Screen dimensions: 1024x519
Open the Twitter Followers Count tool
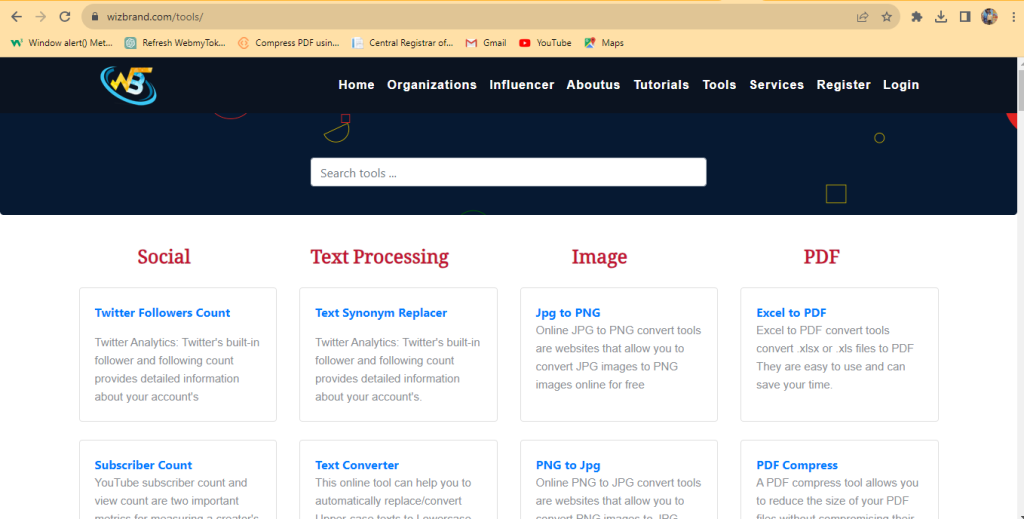click(162, 313)
